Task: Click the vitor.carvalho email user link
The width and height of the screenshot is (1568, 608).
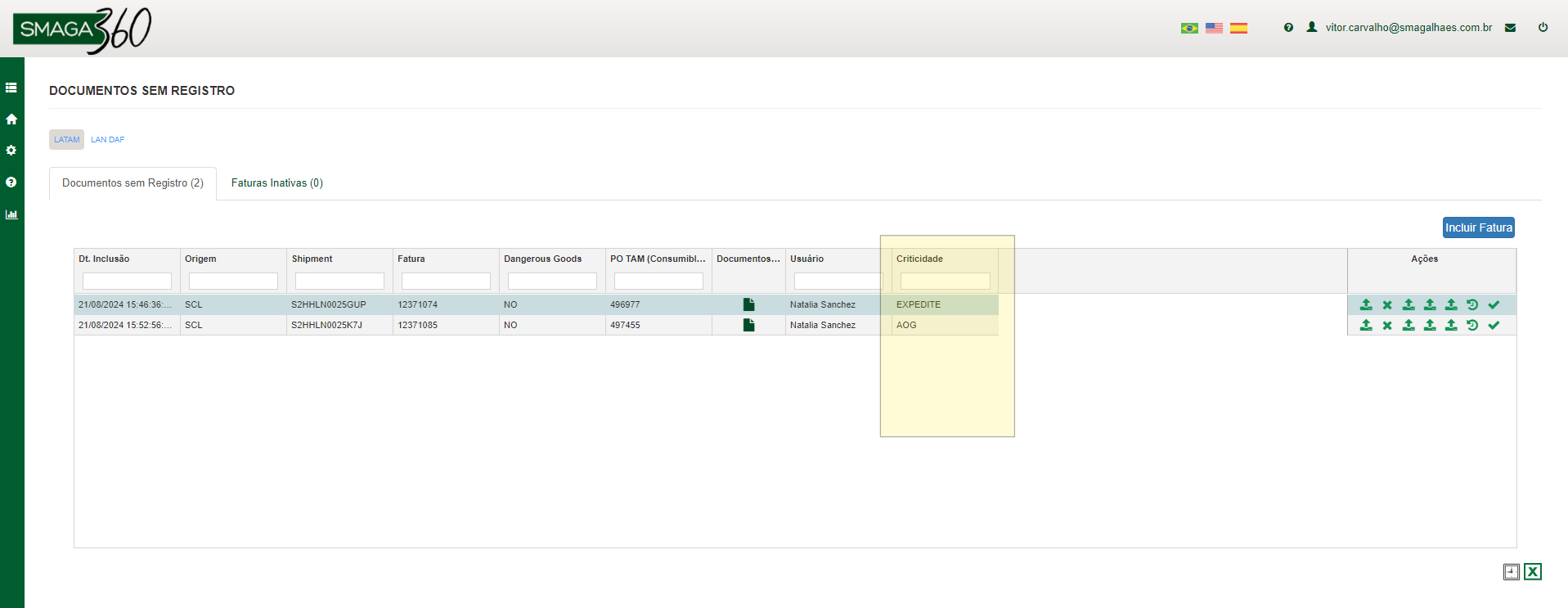Action: pos(1409,28)
